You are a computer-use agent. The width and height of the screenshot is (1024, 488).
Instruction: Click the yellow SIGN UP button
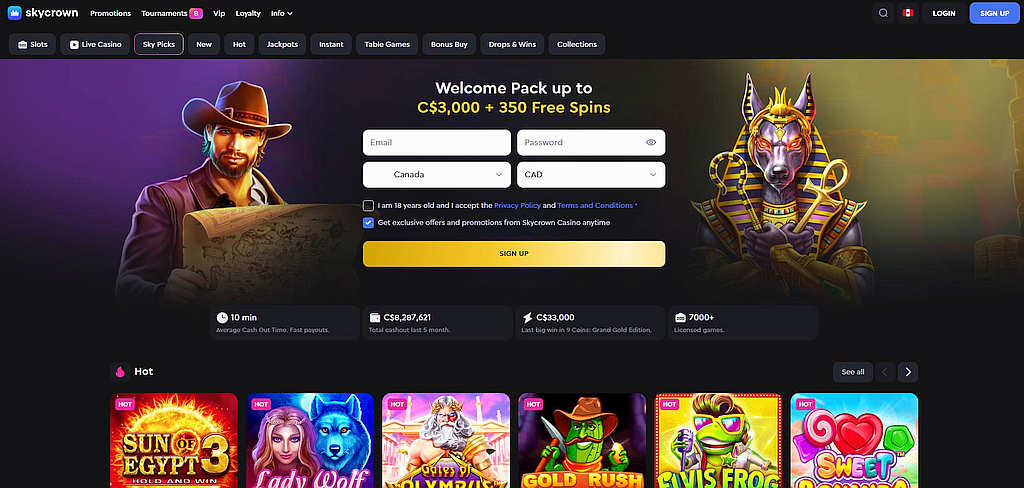pyautogui.click(x=514, y=253)
